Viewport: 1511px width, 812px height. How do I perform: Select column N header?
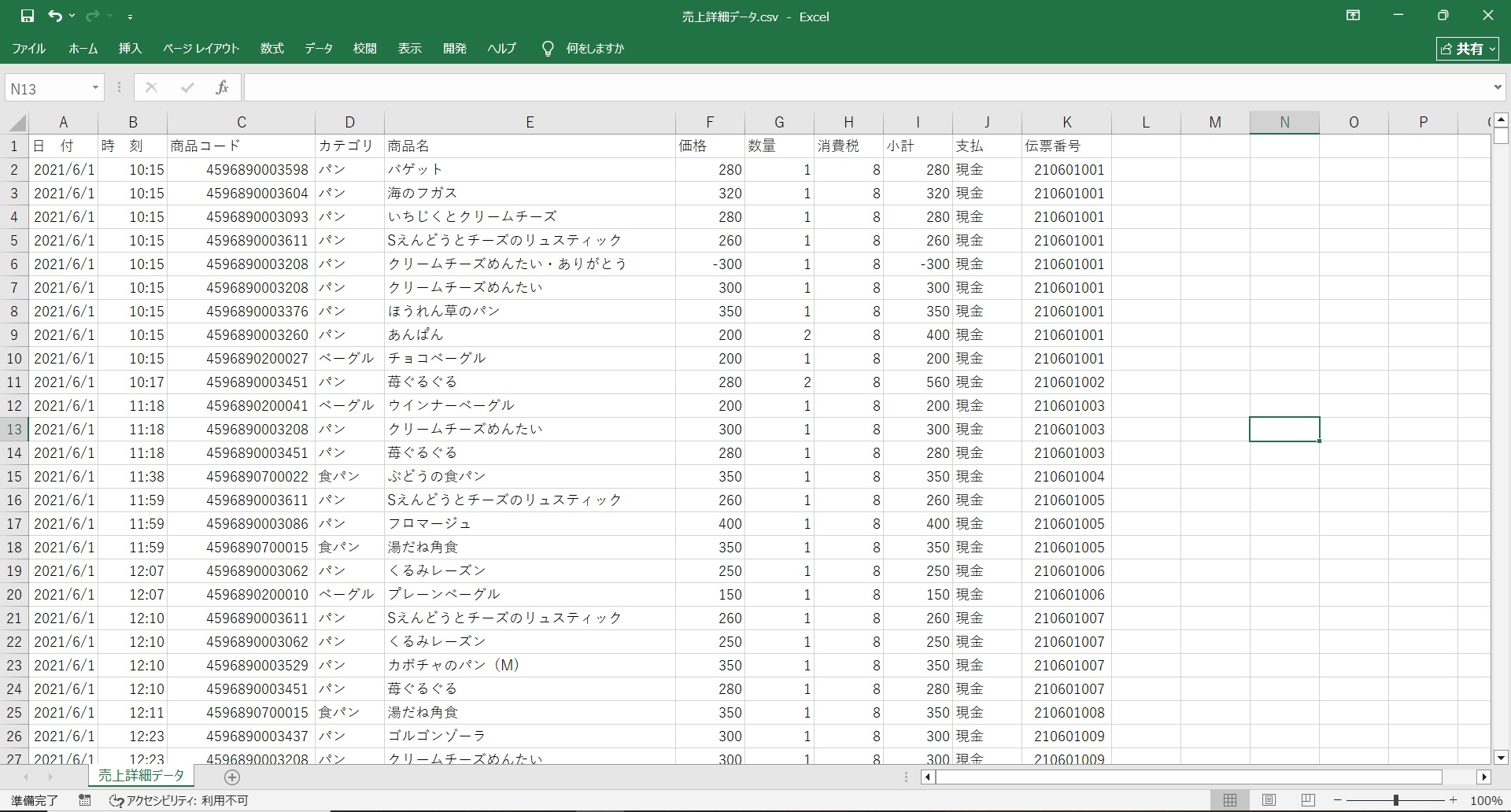(1284, 123)
